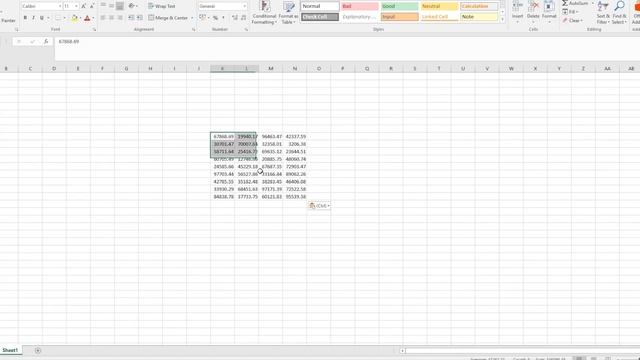The height and width of the screenshot is (360, 640).
Task: Toggle Italic formatting
Action: 33,18
